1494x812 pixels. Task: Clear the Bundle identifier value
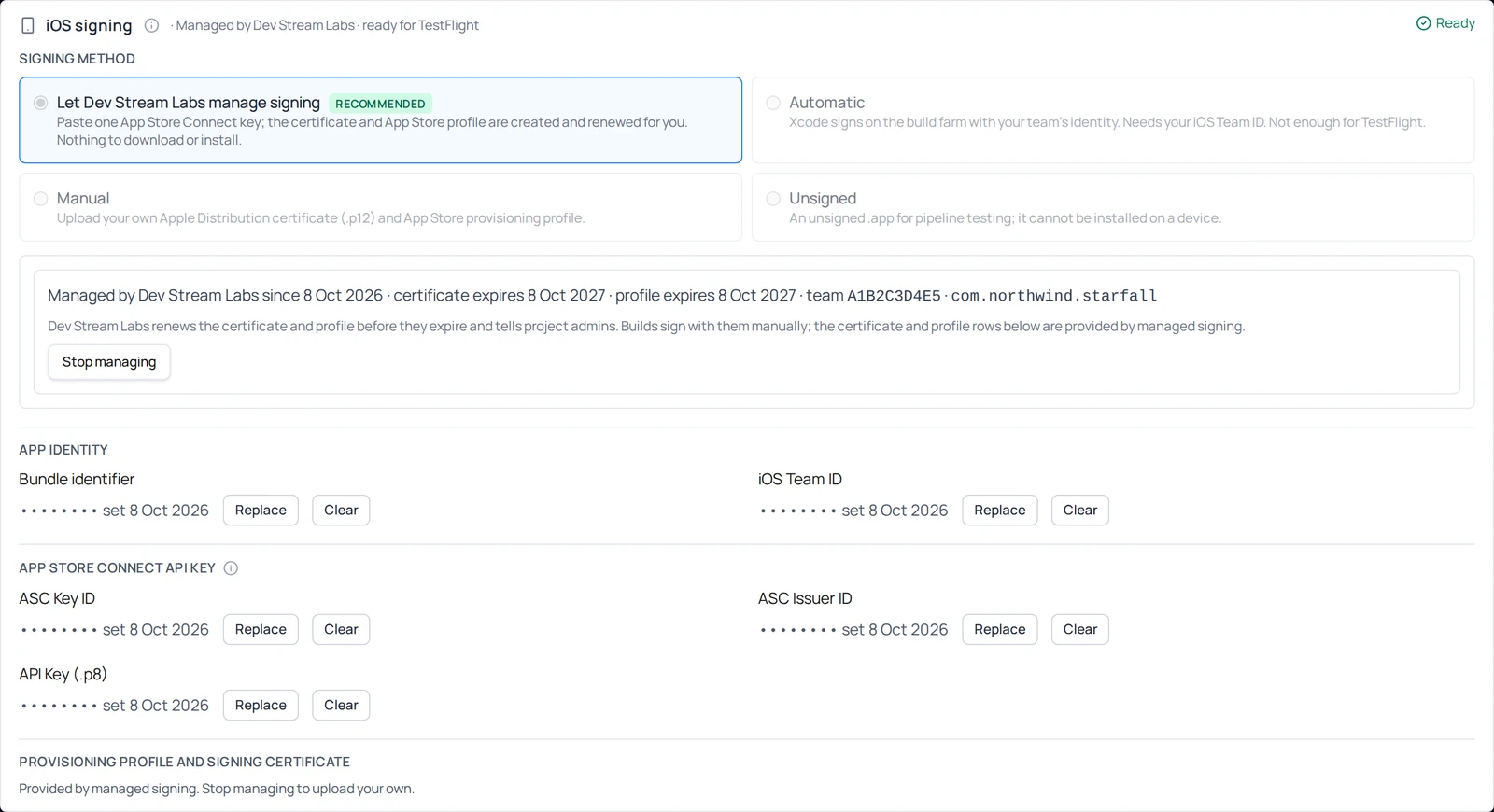point(341,511)
